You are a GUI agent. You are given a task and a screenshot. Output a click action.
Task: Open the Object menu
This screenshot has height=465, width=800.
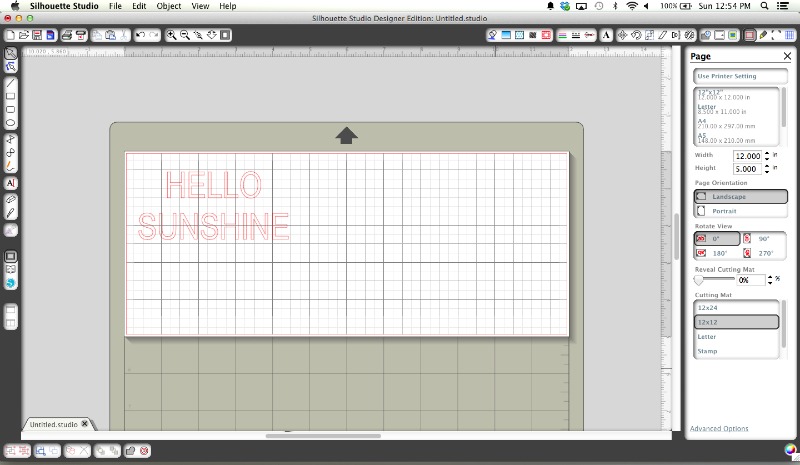coord(169,6)
